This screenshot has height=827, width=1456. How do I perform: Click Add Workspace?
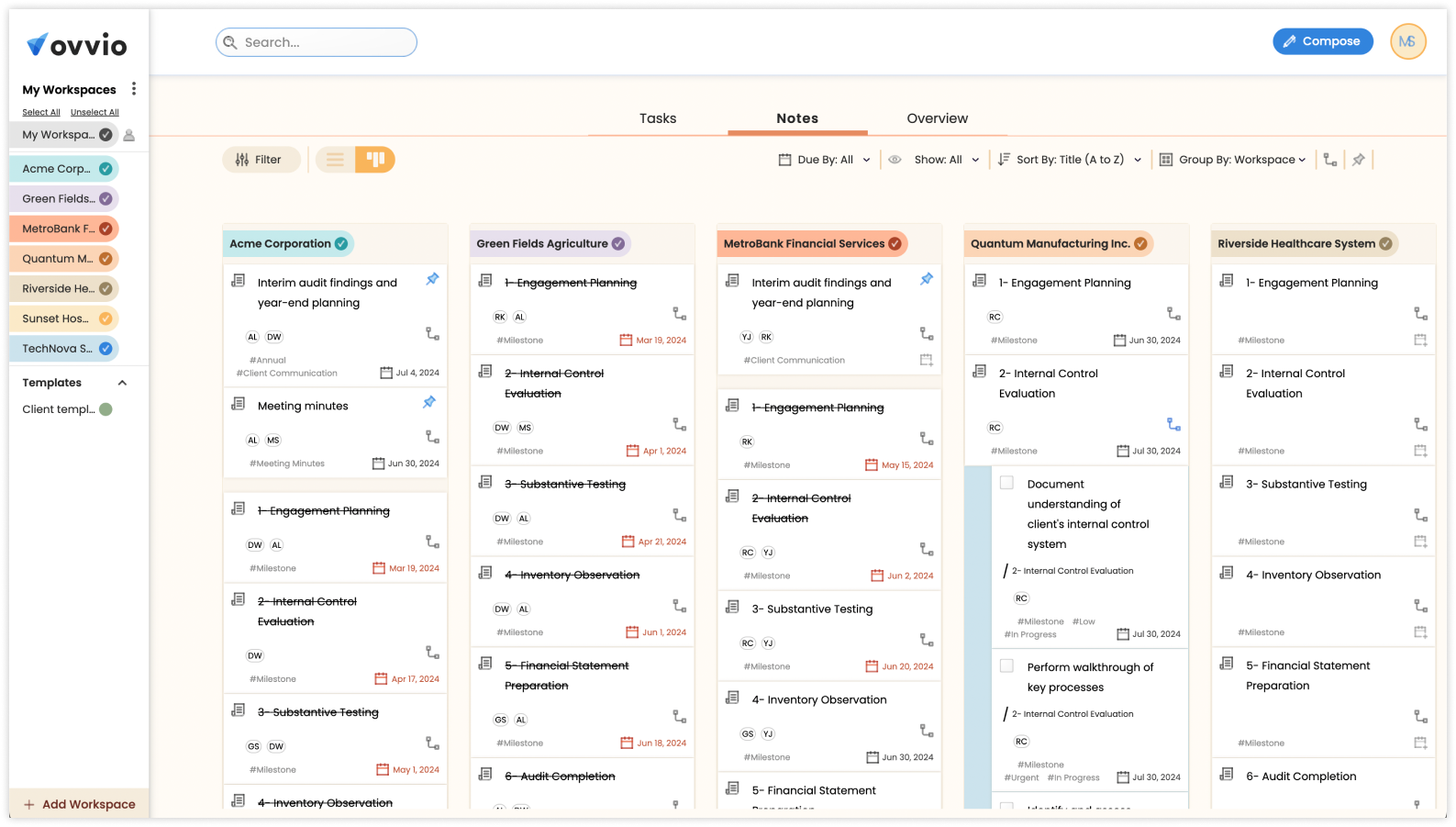pos(80,804)
